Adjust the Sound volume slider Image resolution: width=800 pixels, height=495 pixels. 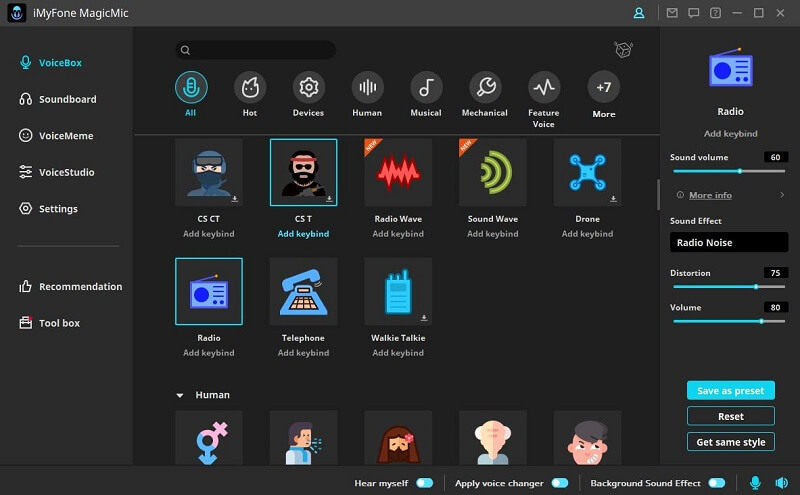point(729,171)
